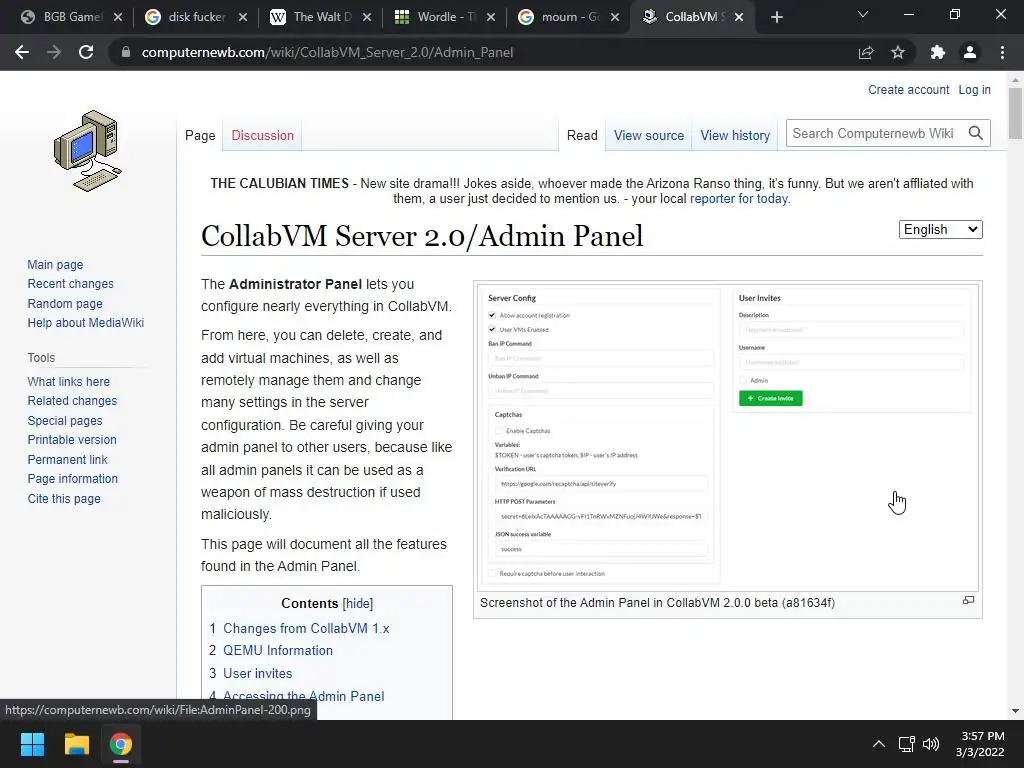Screen dimensions: 1024x768
Task: Click the Computernewb wiki logo
Action: pos(88,151)
